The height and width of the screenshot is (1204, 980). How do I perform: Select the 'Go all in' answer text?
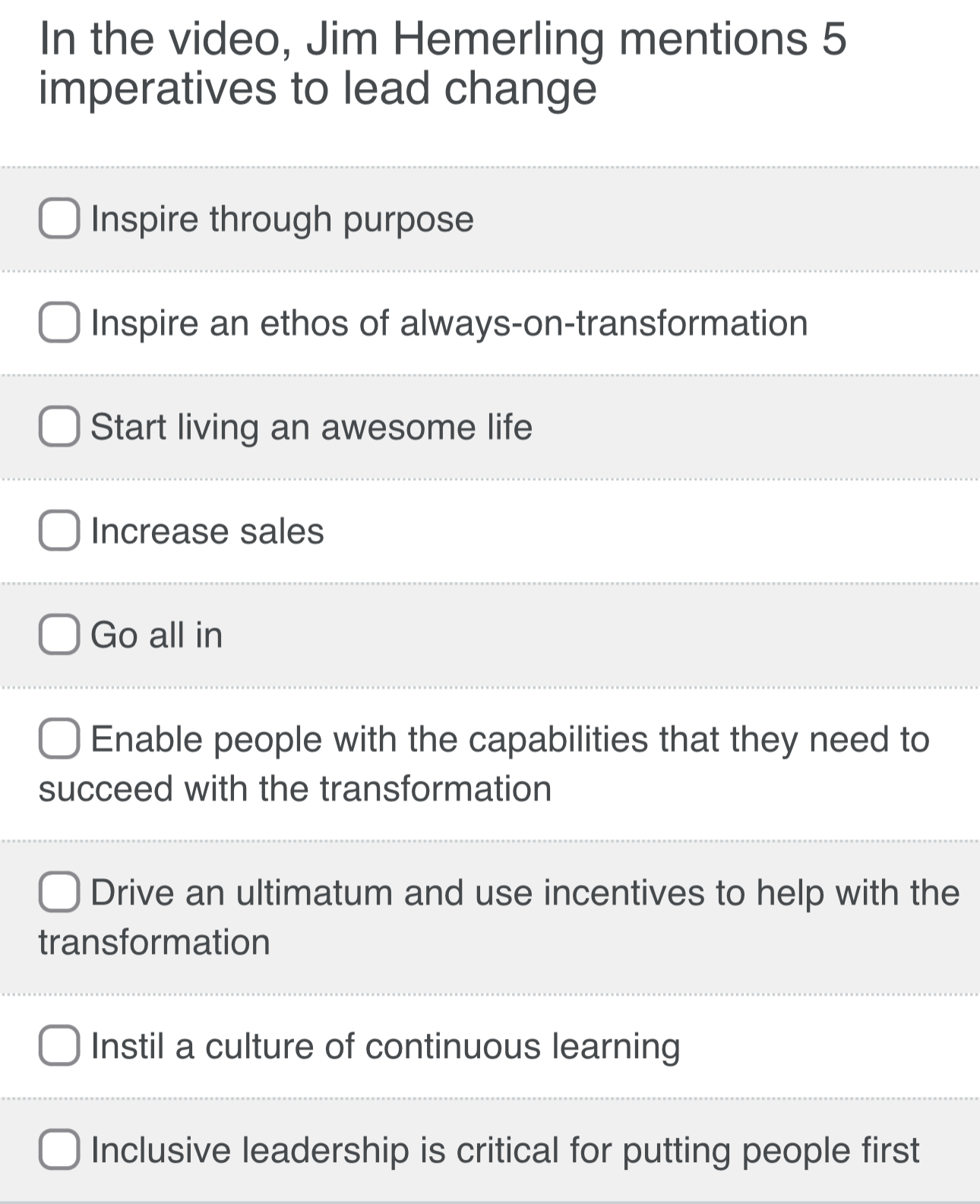coord(155,636)
